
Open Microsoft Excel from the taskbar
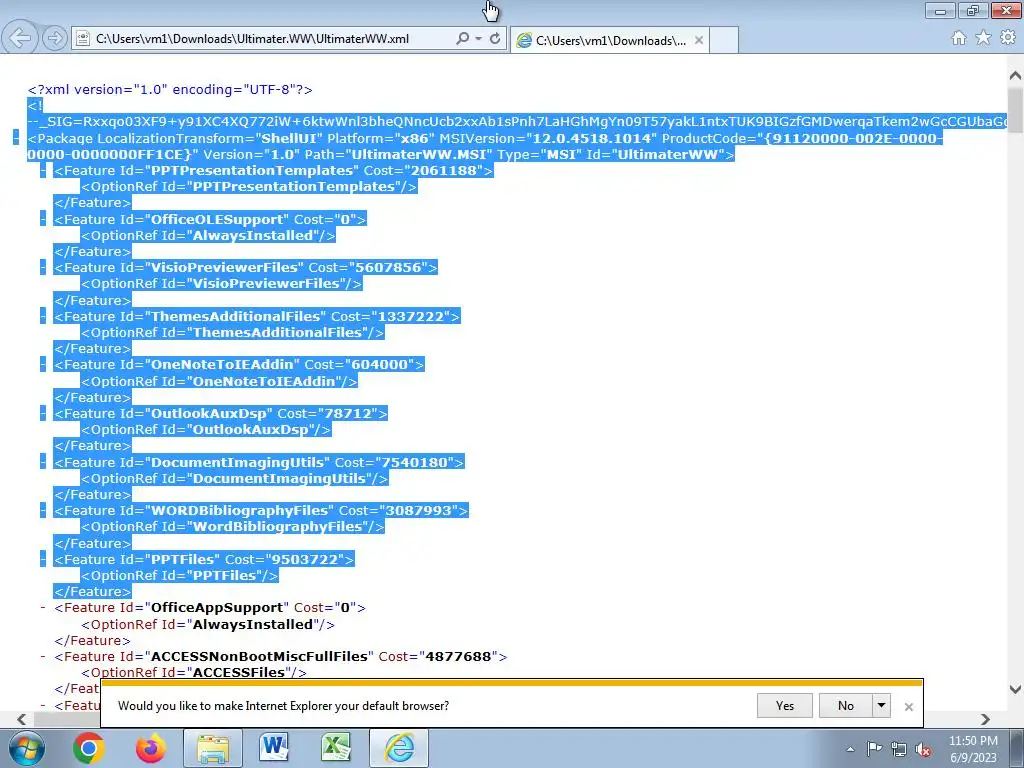[335, 748]
